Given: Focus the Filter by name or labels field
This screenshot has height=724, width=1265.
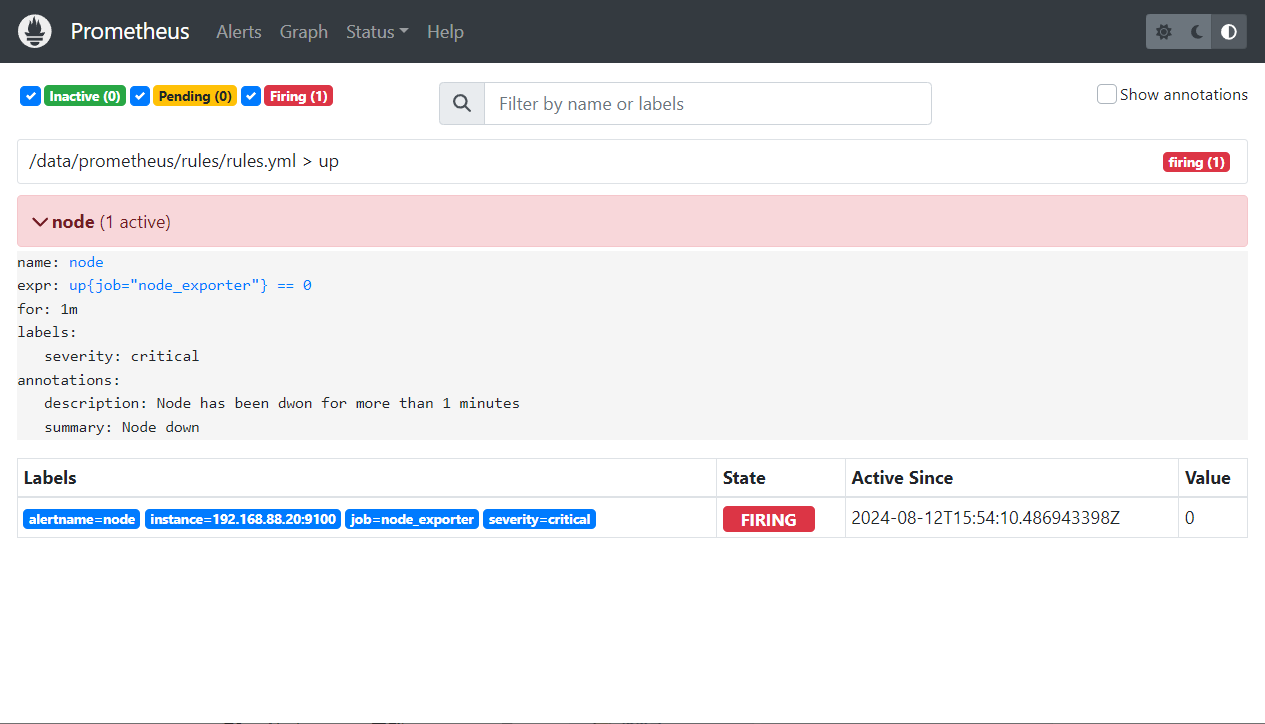Looking at the screenshot, I should click(707, 104).
